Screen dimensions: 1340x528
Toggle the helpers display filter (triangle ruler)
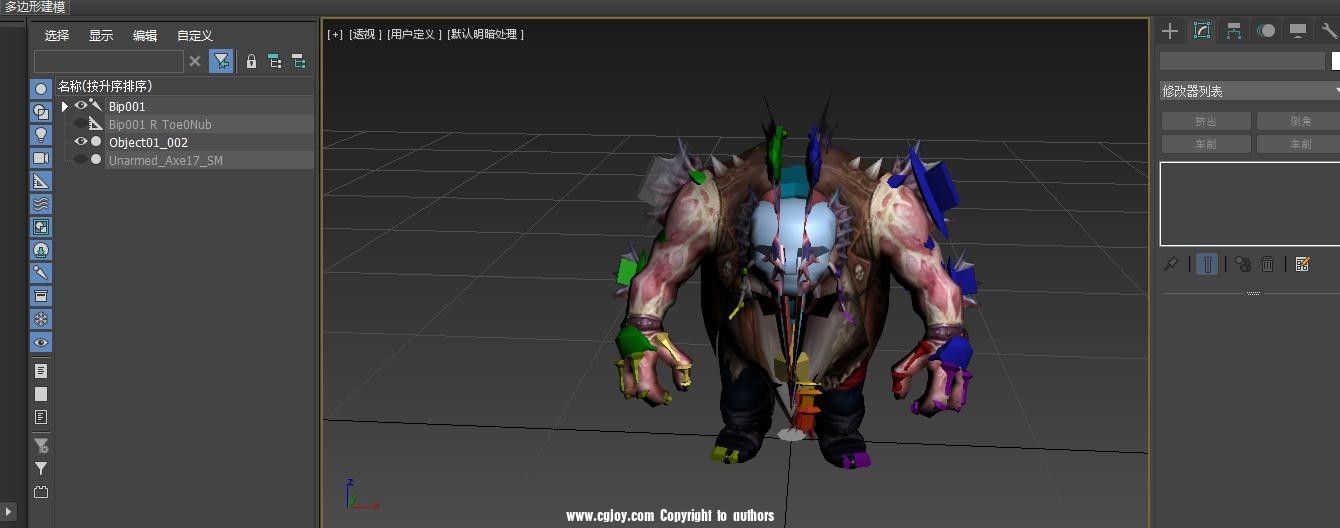(41, 181)
